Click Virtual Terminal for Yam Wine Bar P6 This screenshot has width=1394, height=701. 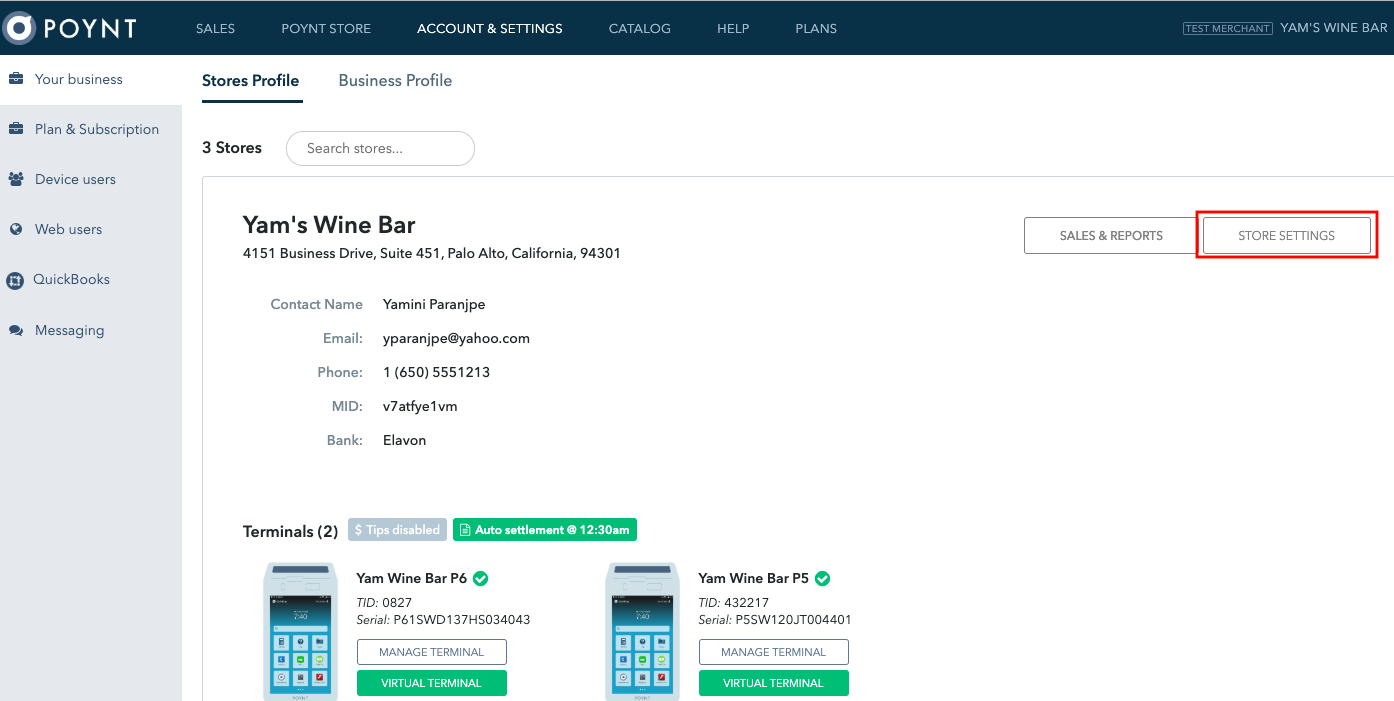[432, 683]
